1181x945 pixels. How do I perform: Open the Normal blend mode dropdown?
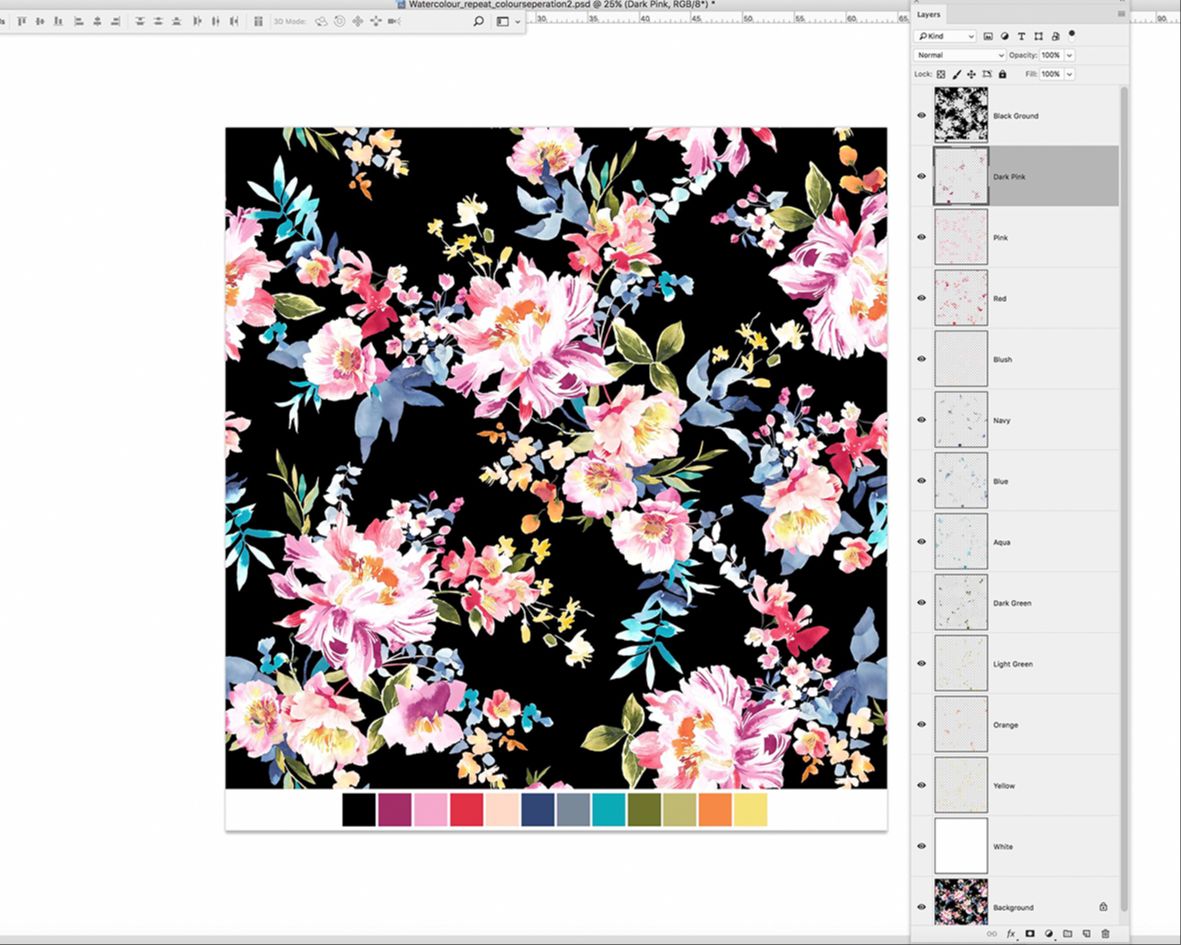(959, 55)
